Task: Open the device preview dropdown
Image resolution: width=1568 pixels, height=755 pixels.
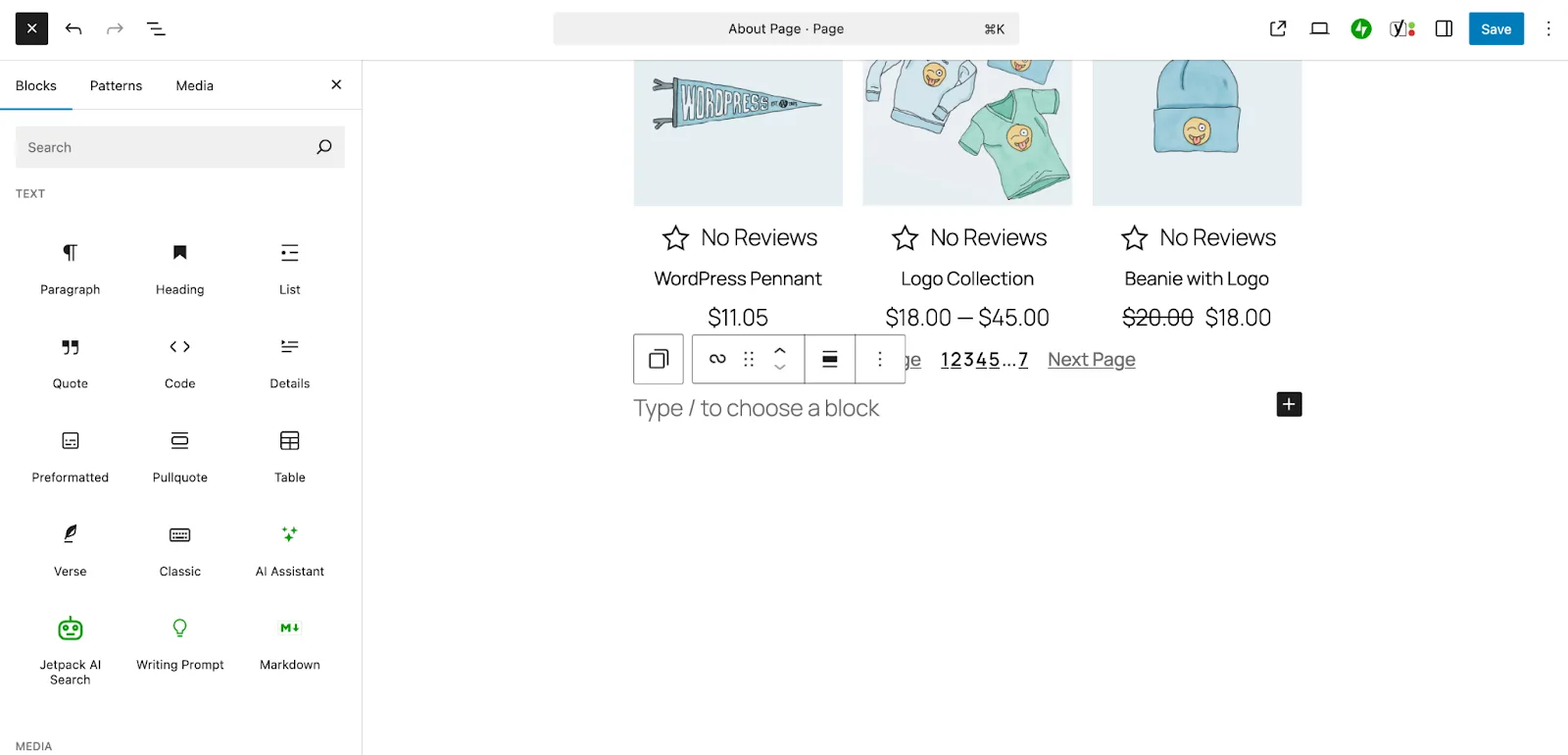Action: (1319, 29)
